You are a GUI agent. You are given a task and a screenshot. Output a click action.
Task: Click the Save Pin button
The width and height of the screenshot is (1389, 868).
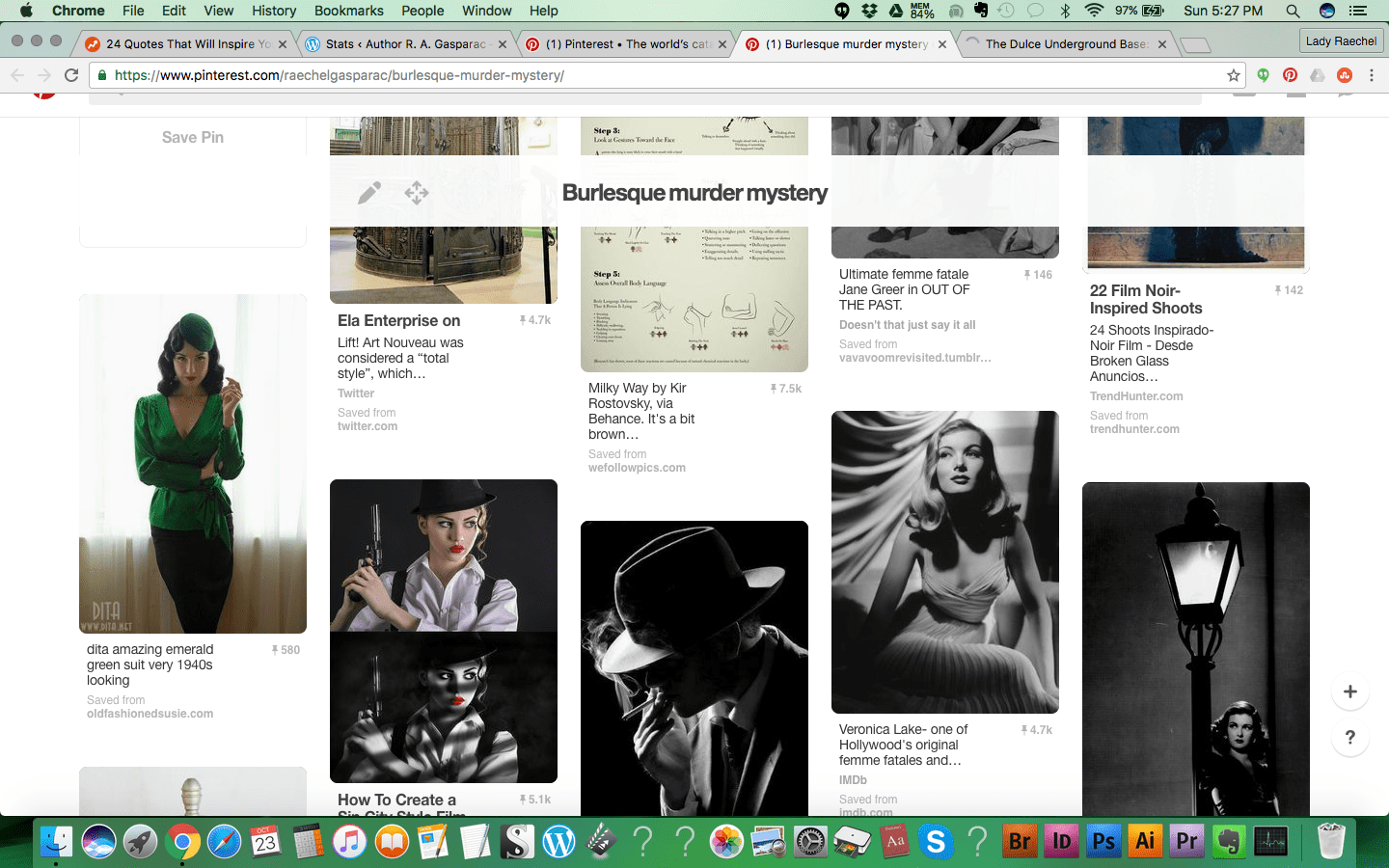coord(193,138)
